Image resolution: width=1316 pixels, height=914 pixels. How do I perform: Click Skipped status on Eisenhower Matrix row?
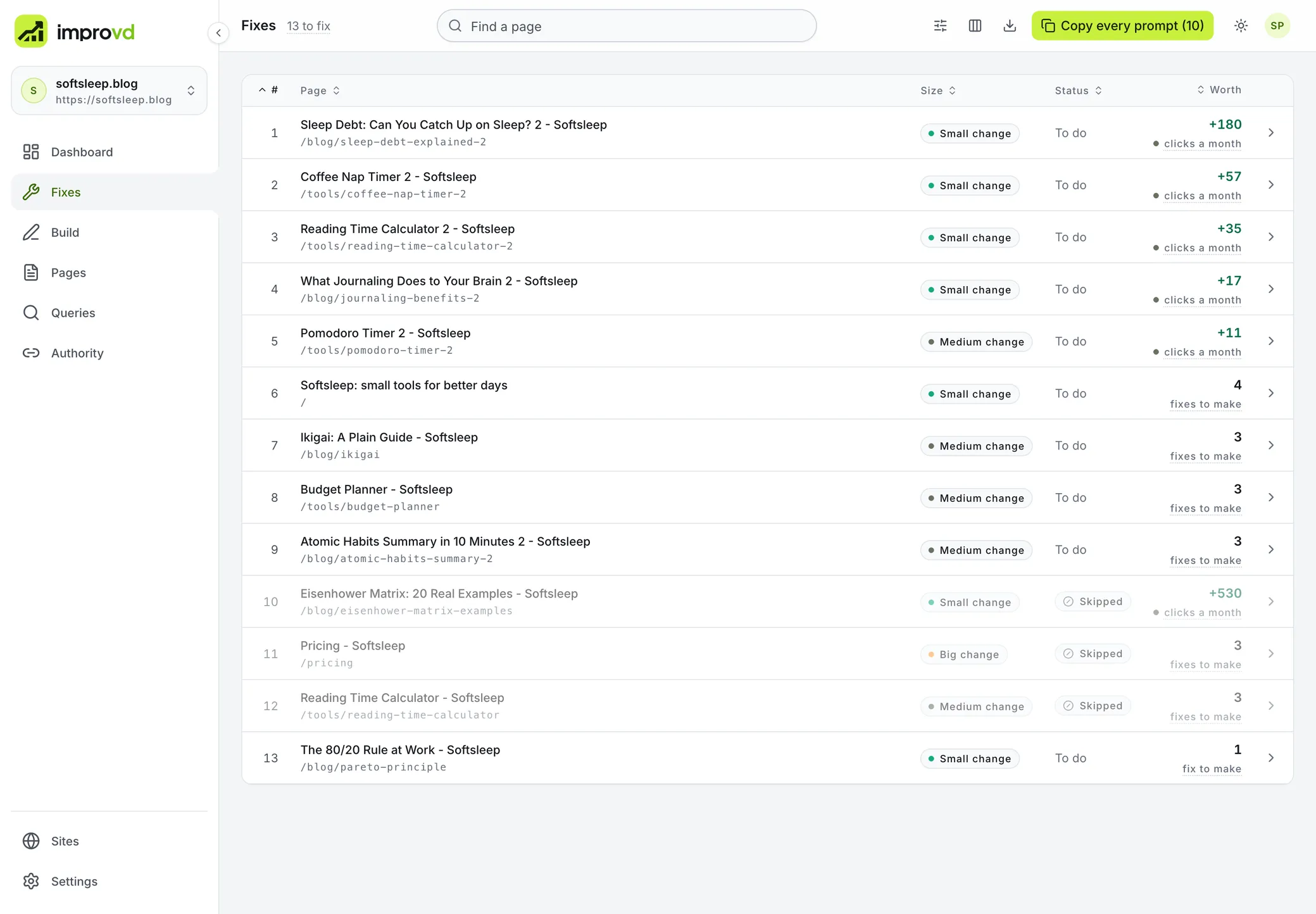[x=1093, y=601]
